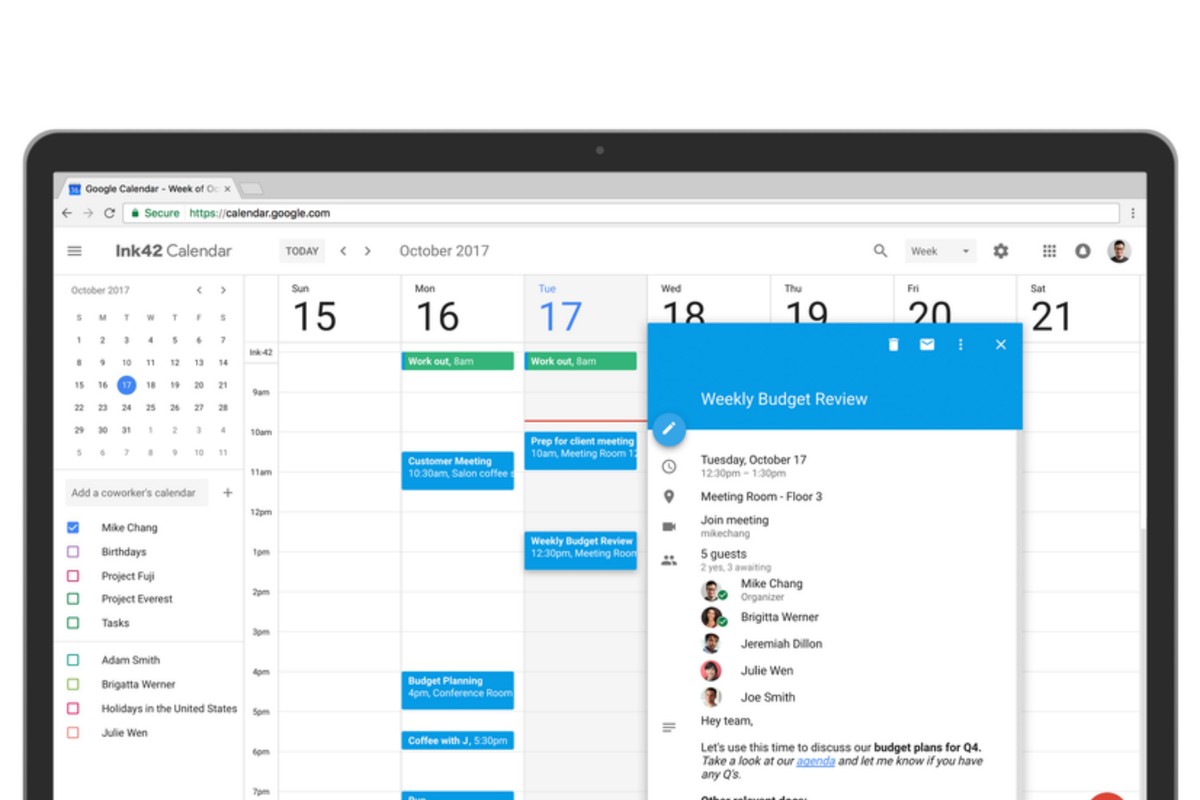Open Tuesday's Work out event
Viewport: 1200px width, 800px height.
pyautogui.click(x=581, y=361)
